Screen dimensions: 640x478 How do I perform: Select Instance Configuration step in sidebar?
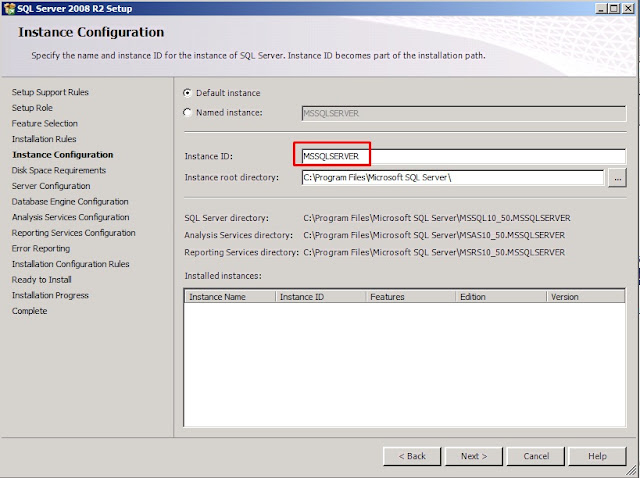point(62,155)
